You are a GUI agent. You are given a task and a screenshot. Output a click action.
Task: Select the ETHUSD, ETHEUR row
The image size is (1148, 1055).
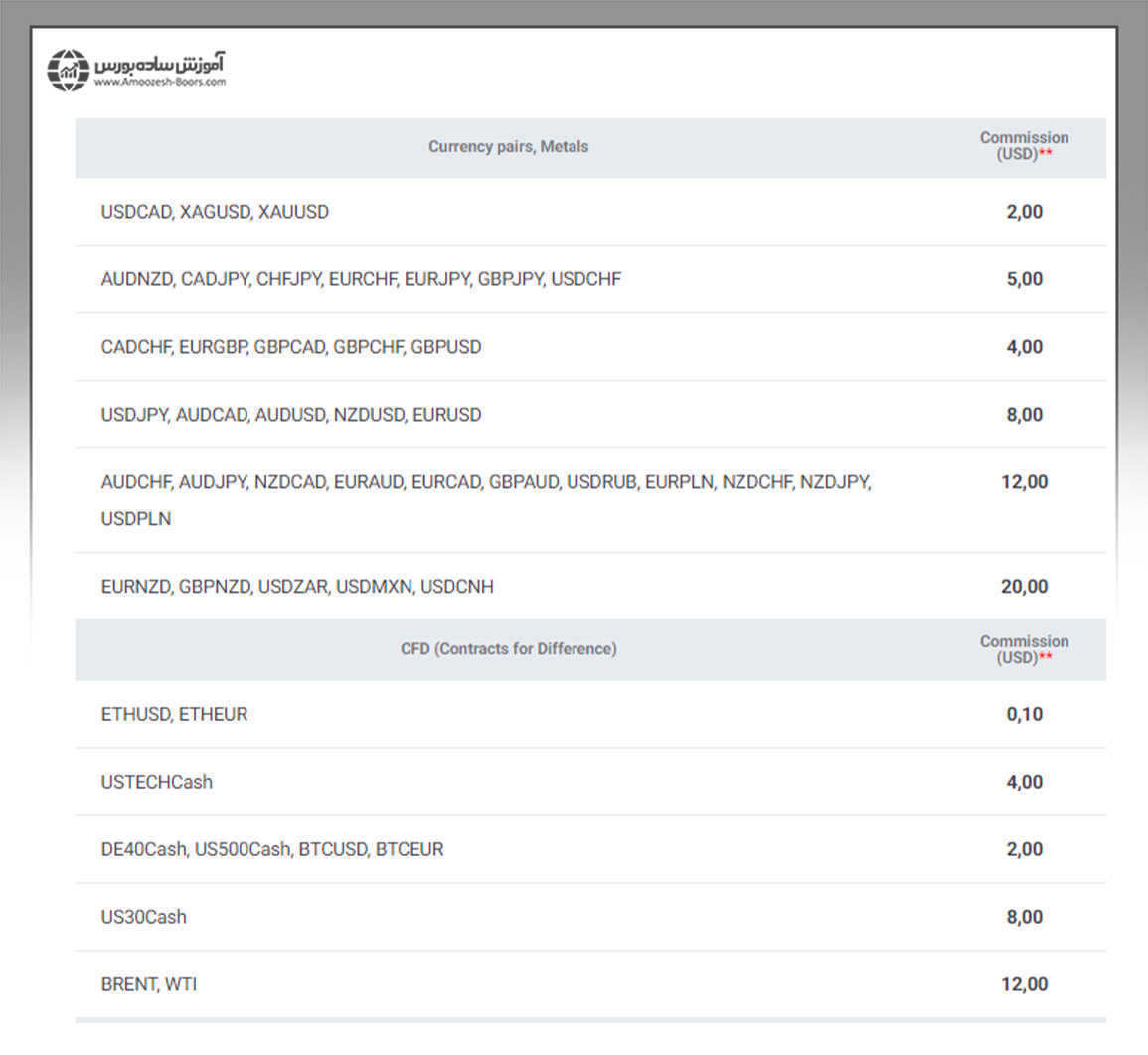(x=174, y=714)
